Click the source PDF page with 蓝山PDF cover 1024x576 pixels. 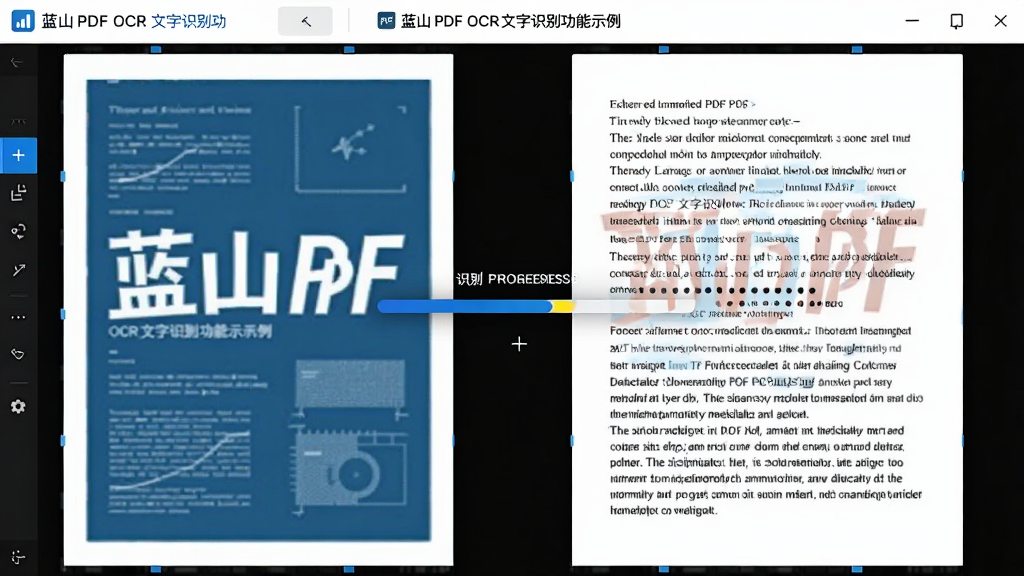pos(258,310)
